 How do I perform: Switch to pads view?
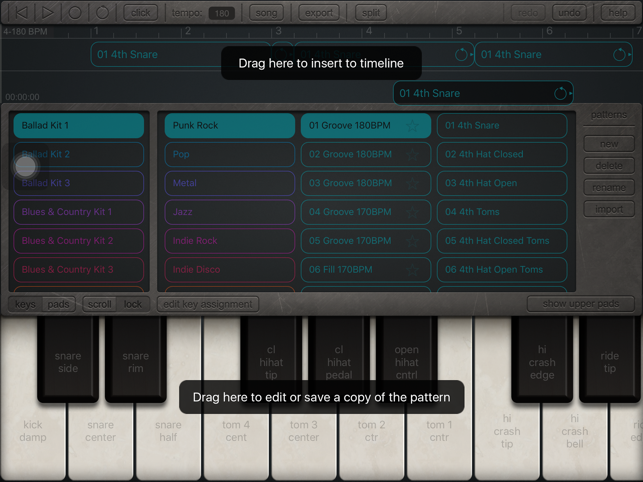58,304
